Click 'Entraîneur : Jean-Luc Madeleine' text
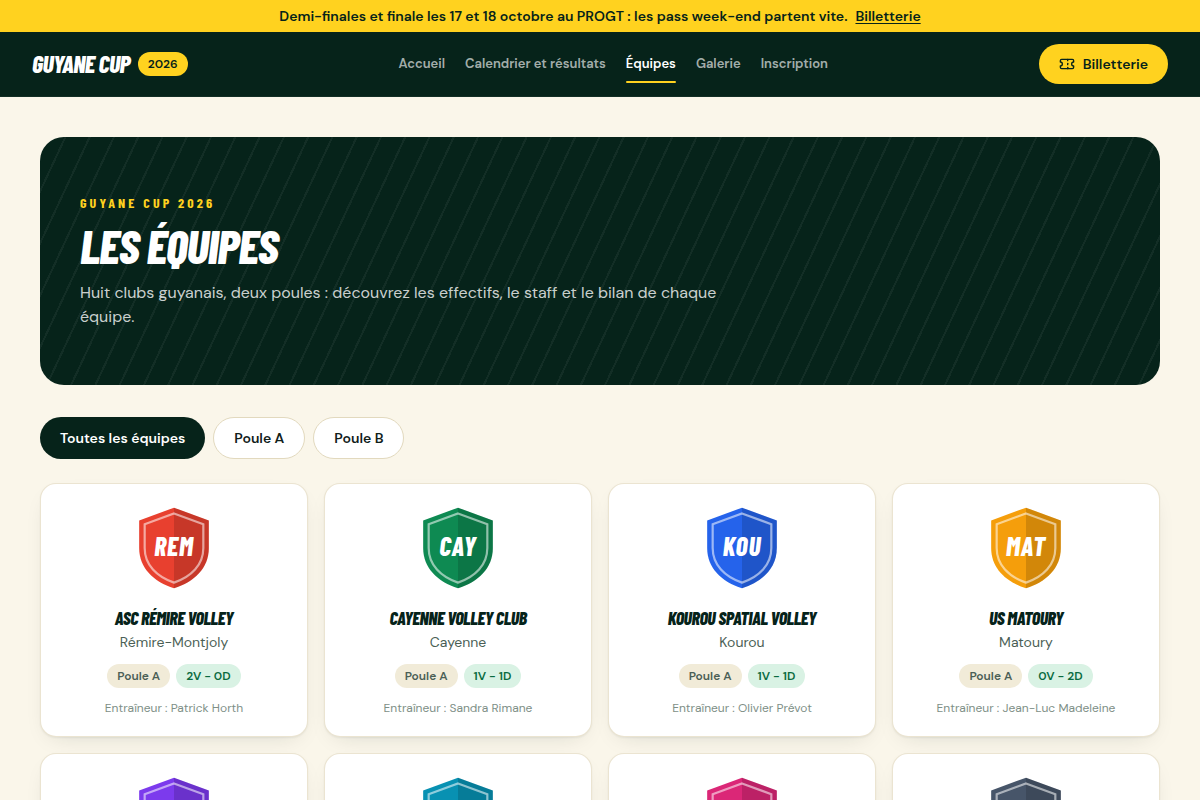Screen dimensions: 1200x800 click(1026, 708)
